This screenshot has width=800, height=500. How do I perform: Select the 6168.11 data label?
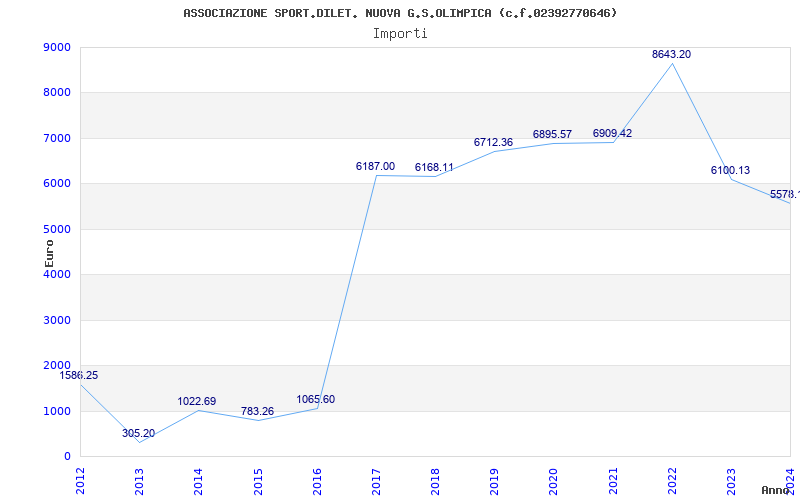click(434, 167)
